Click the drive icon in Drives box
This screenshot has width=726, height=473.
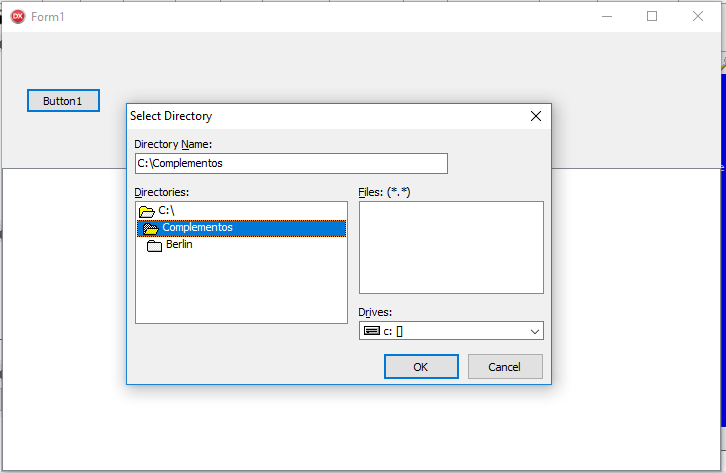tap(371, 331)
